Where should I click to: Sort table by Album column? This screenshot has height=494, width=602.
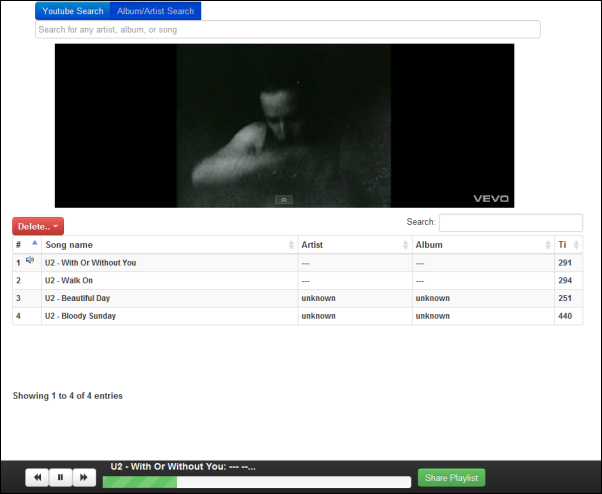(x=483, y=245)
